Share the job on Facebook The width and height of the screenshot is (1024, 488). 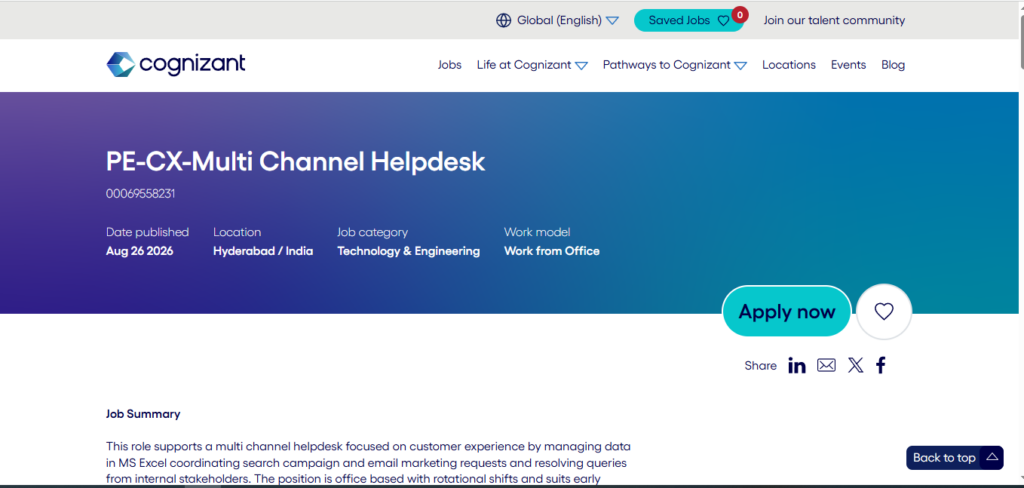(880, 365)
